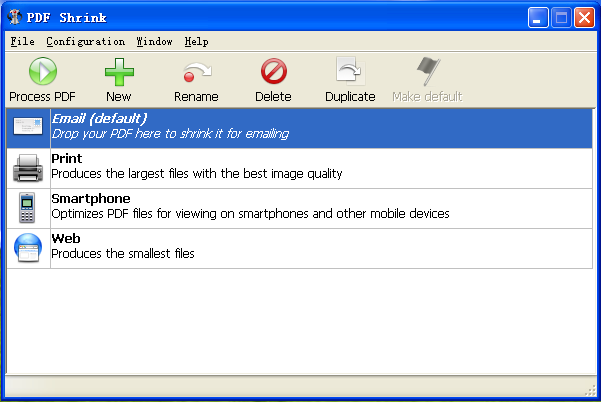This screenshot has height=402, width=601.
Task: Select the "Web" configuration title
Action: (x=66, y=238)
